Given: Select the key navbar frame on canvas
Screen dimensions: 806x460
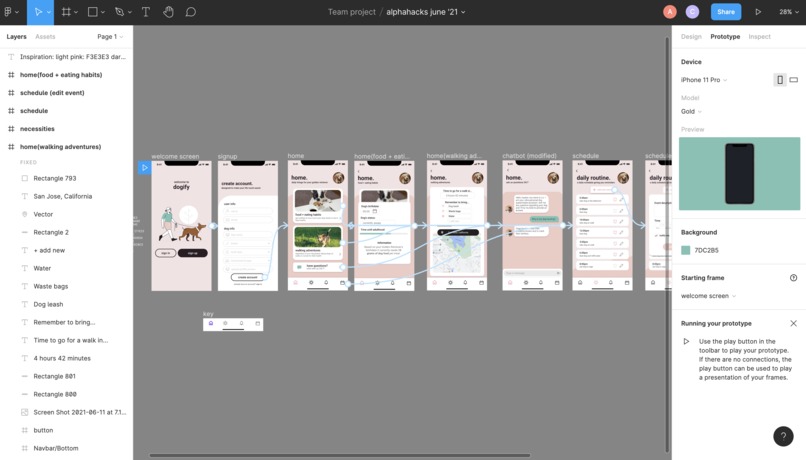Looking at the screenshot, I should click(233, 324).
